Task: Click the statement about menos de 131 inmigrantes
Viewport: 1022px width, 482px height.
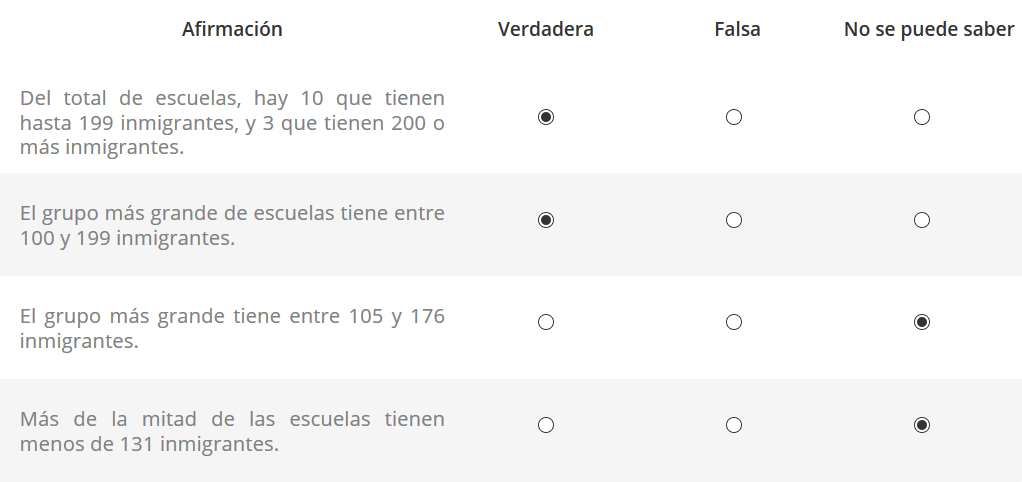Action: [232, 431]
